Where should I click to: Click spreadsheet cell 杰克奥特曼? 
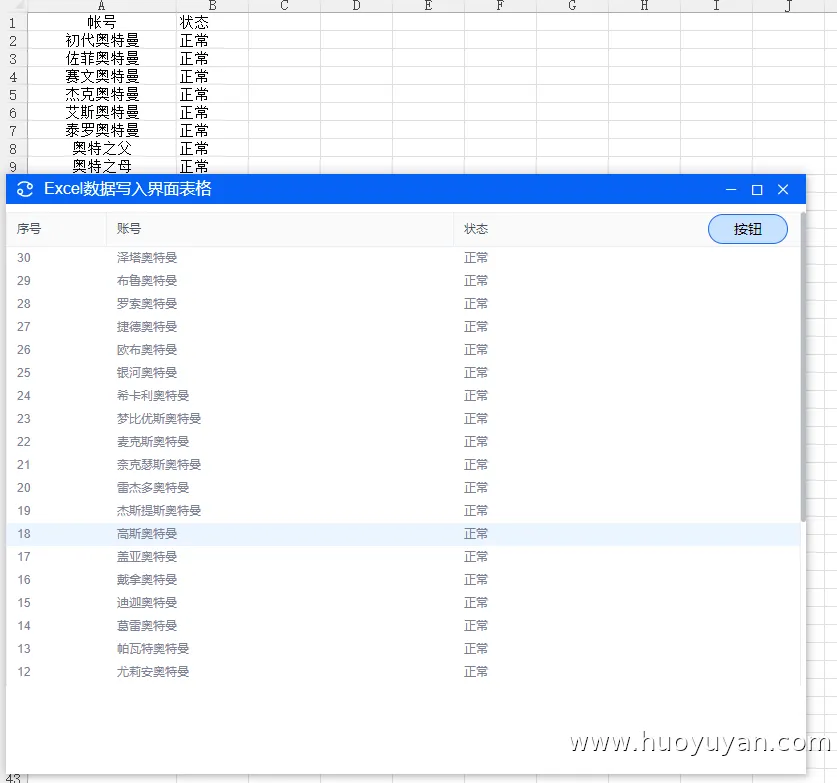[102, 94]
